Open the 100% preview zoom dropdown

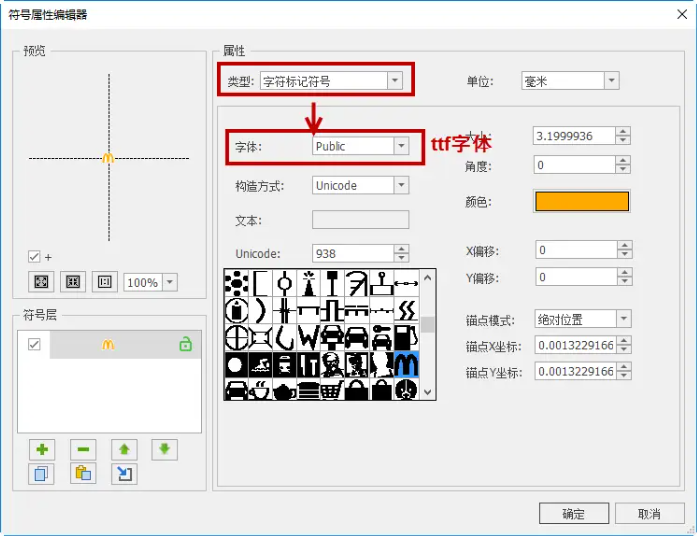[x=170, y=282]
